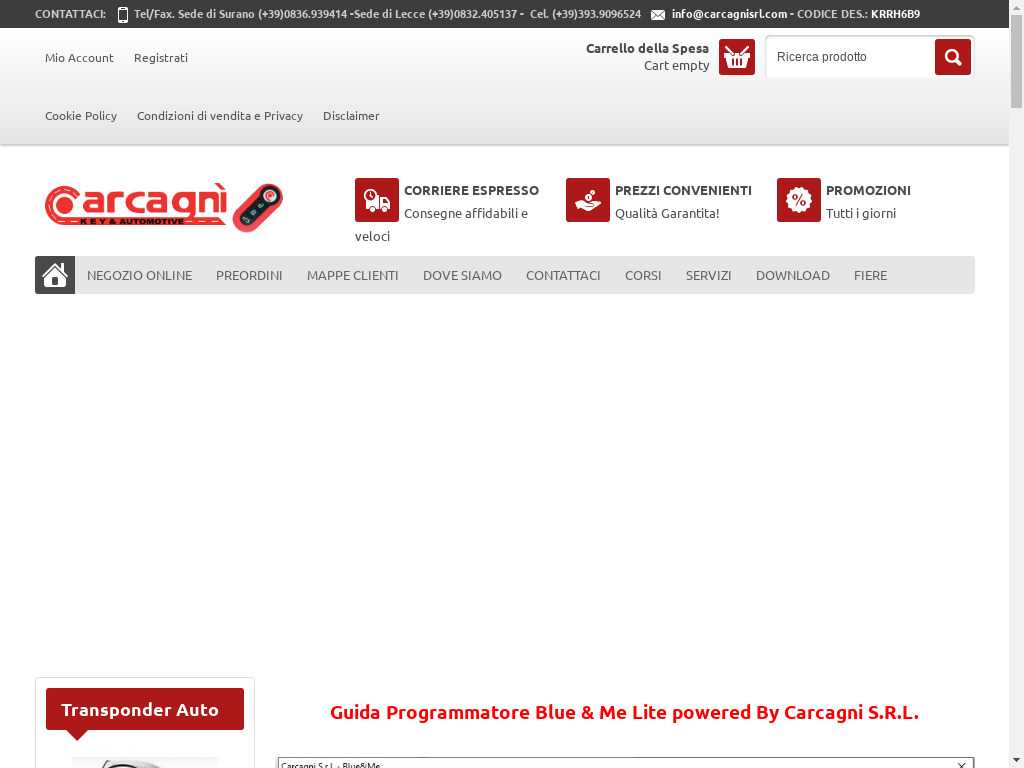Open the Preordini menu item
Screen dimensions: 1024x768
(249, 276)
